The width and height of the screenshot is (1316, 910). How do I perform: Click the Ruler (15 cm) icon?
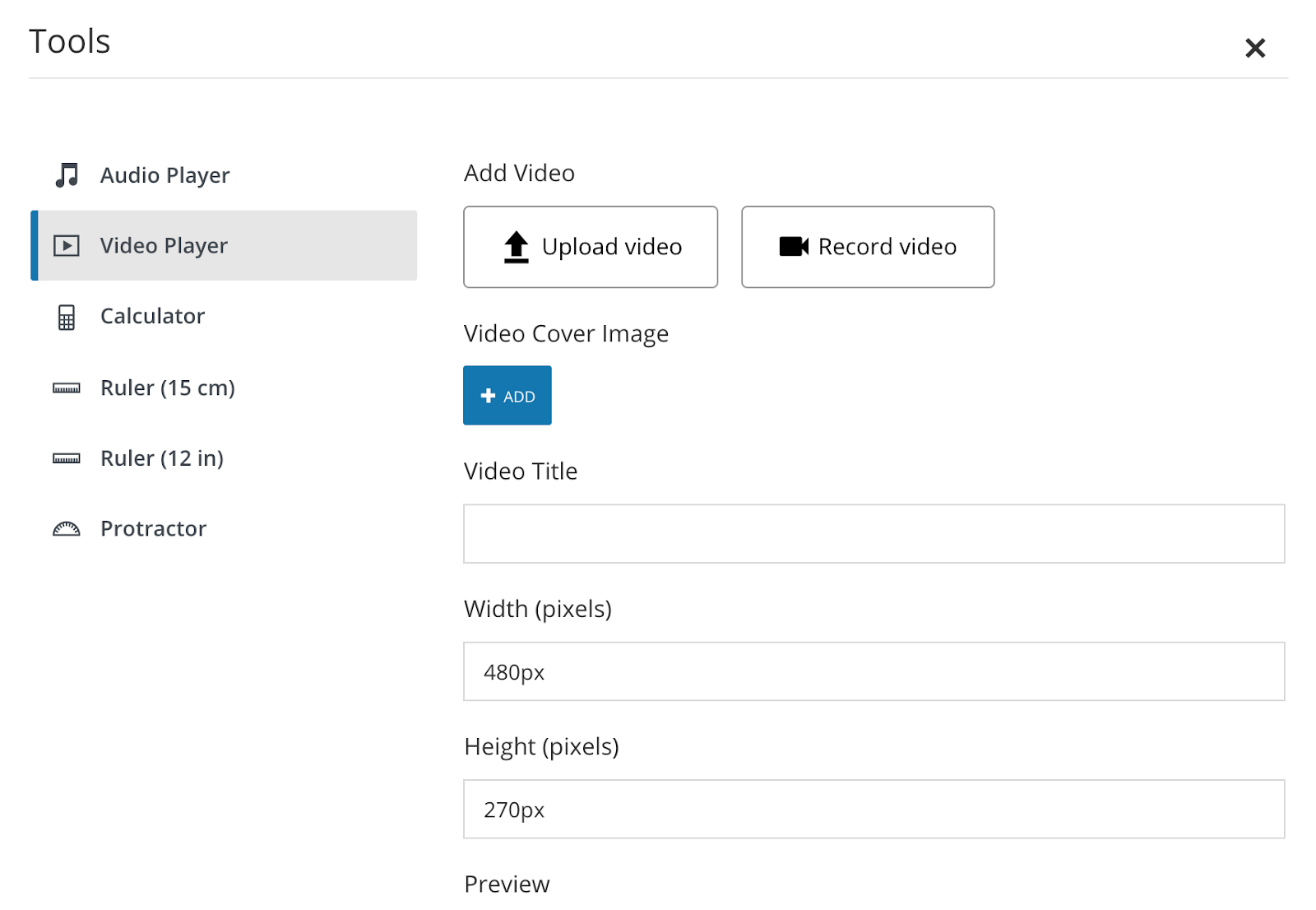click(x=67, y=388)
